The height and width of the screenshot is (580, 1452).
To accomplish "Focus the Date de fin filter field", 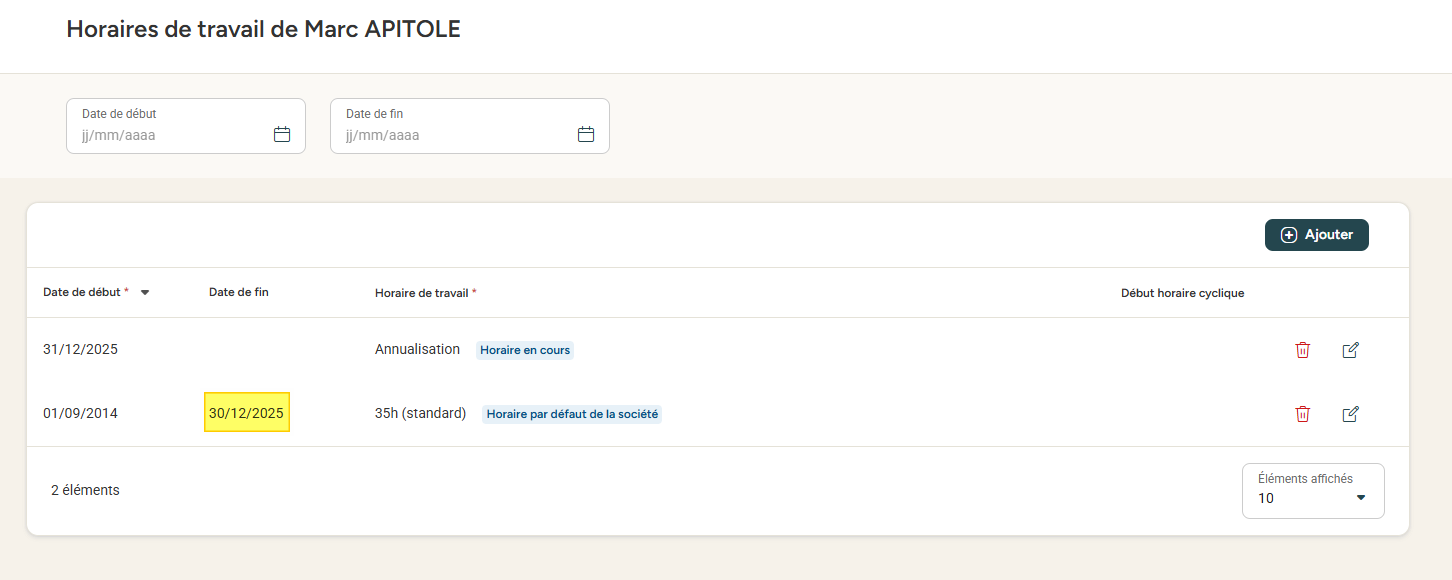I will pyautogui.click(x=455, y=135).
